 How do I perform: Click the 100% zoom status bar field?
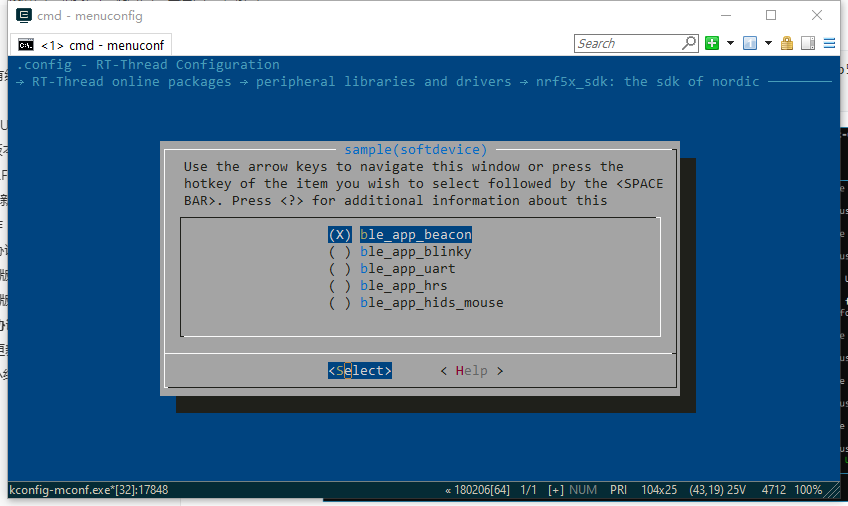808,490
